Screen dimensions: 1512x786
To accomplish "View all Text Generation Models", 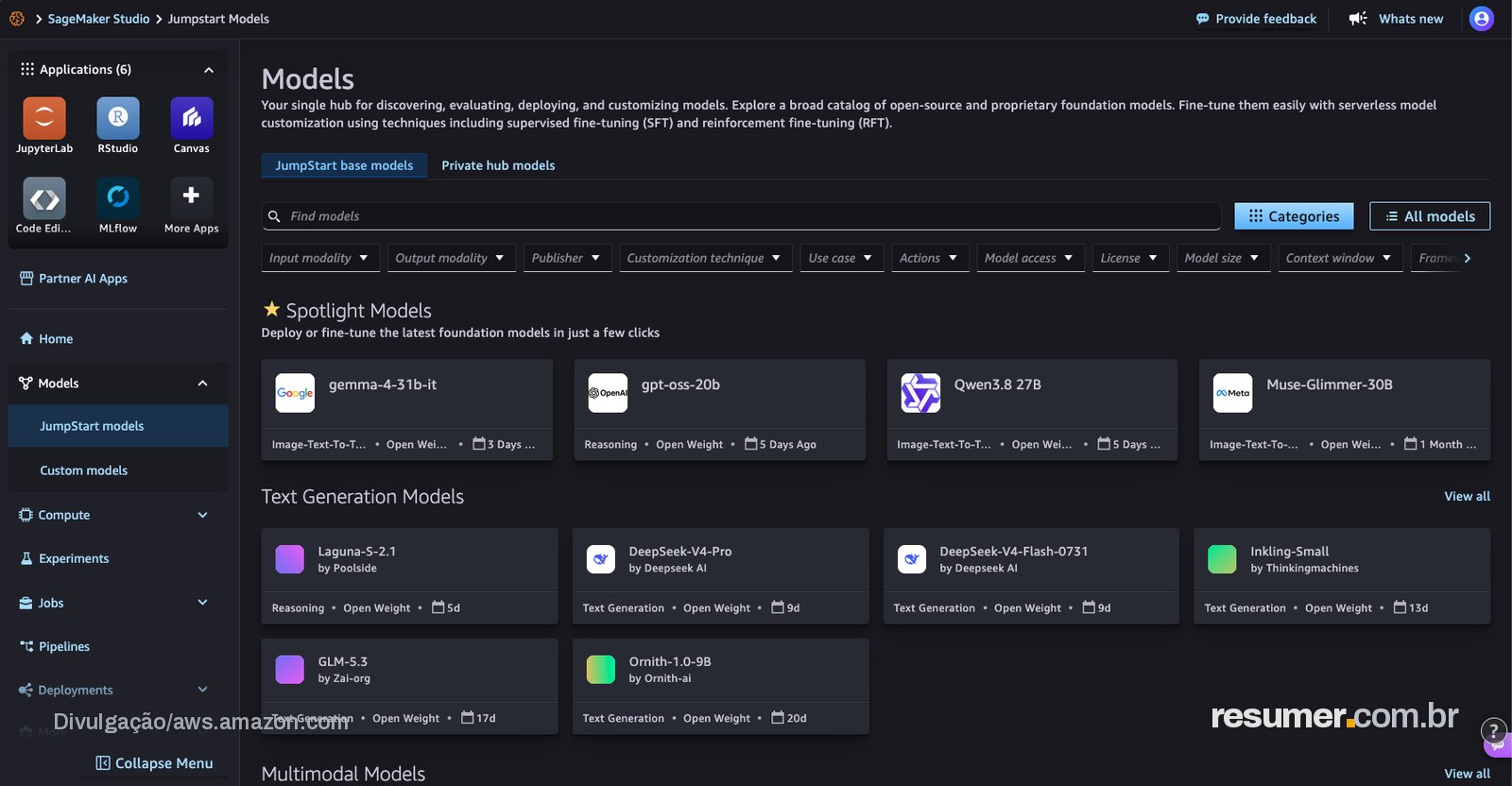I will [x=1467, y=497].
